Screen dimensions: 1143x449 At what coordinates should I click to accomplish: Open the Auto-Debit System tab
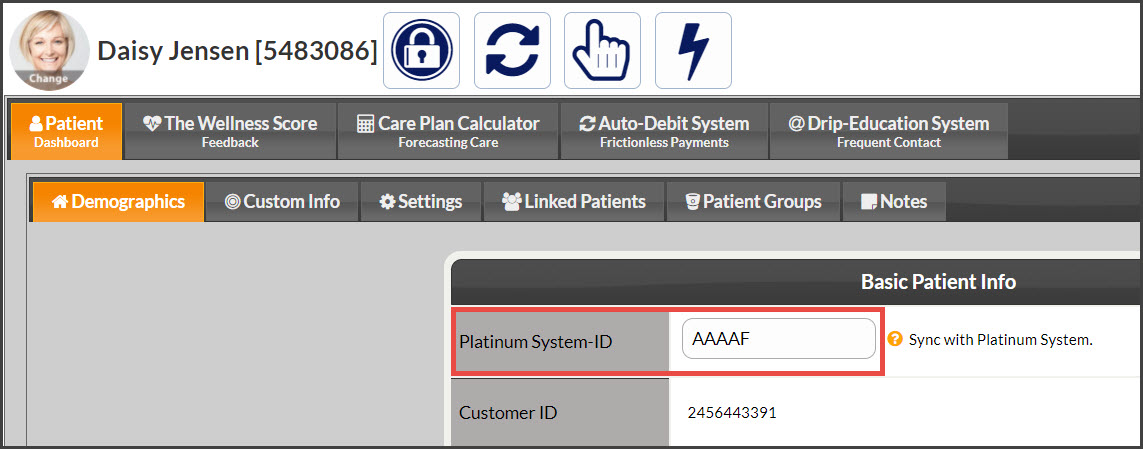664,131
